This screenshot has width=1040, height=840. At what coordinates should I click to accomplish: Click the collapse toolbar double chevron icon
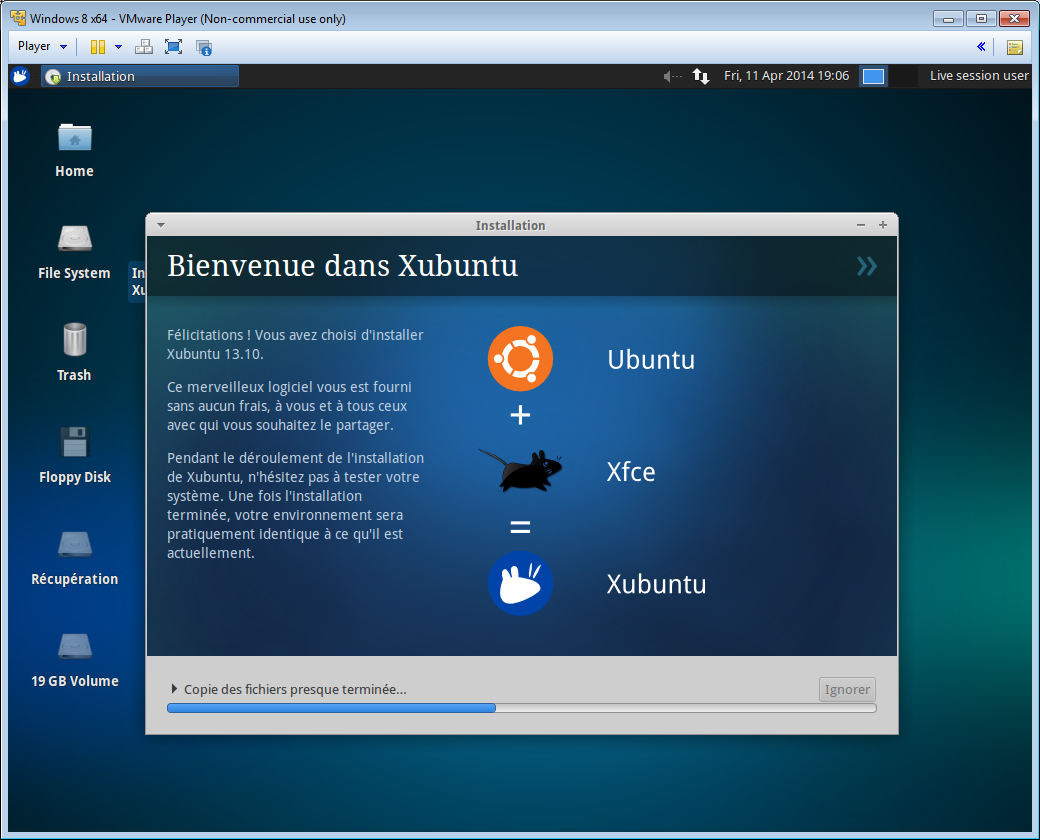(981, 46)
